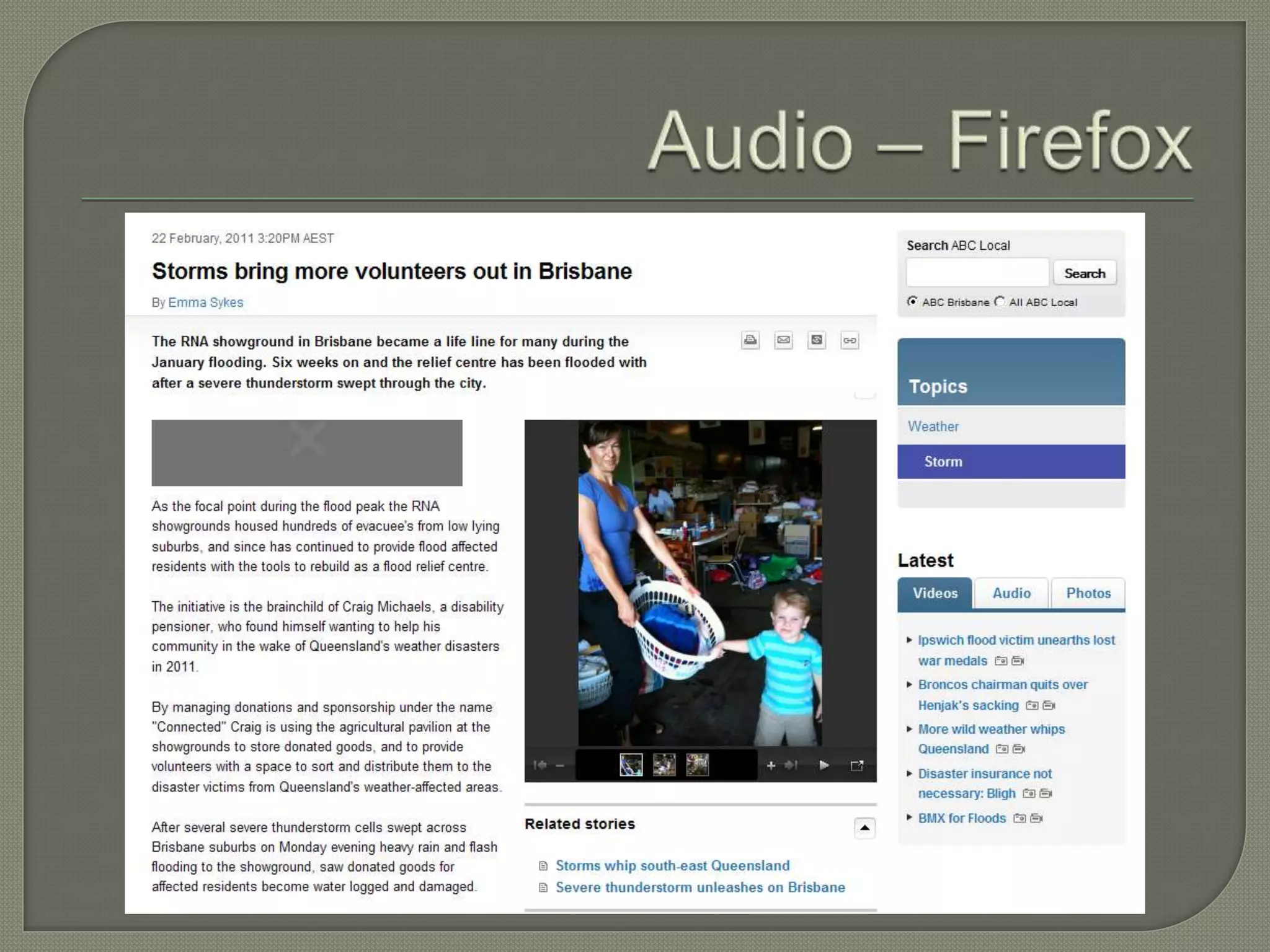The width and height of the screenshot is (1270, 952).
Task: Click the chain-link permalink icon
Action: click(850, 340)
